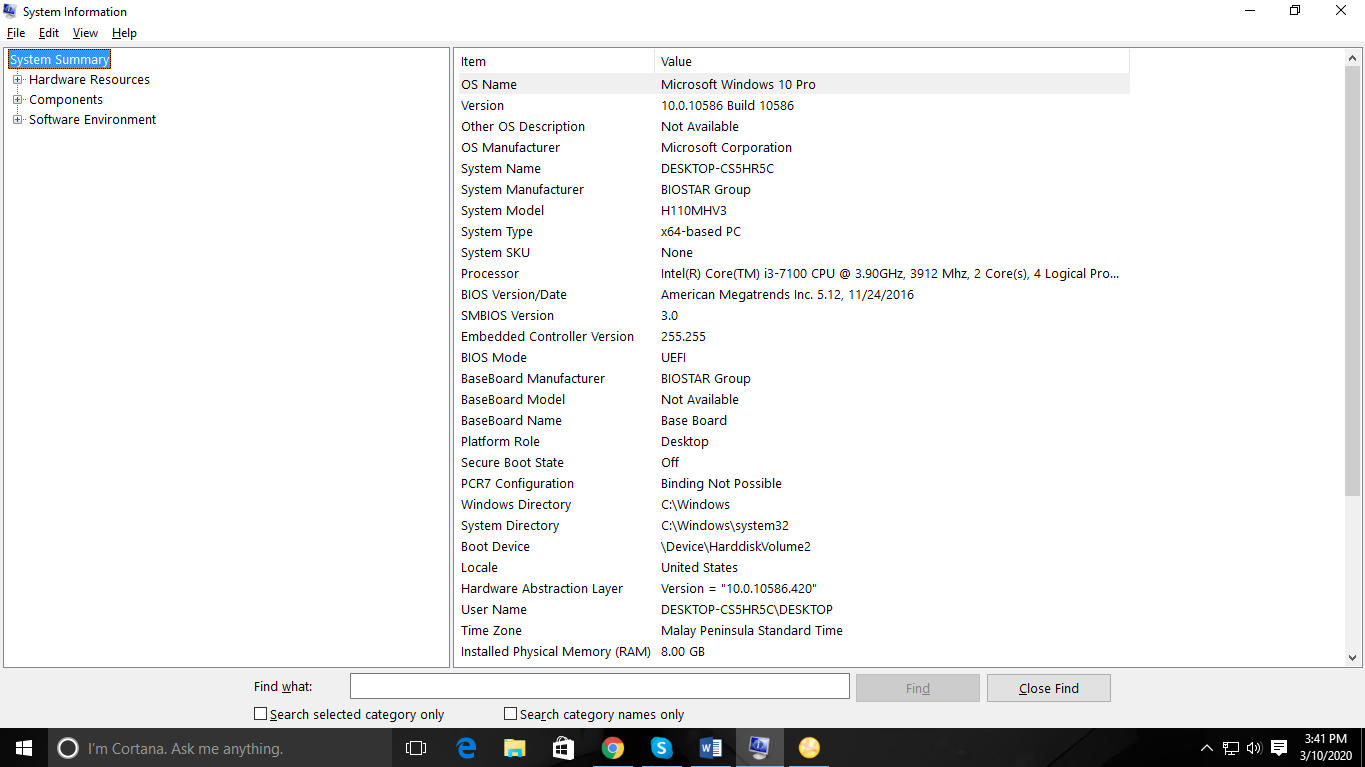This screenshot has width=1365, height=767.
Task: Open Skype from the taskbar
Action: coord(662,748)
